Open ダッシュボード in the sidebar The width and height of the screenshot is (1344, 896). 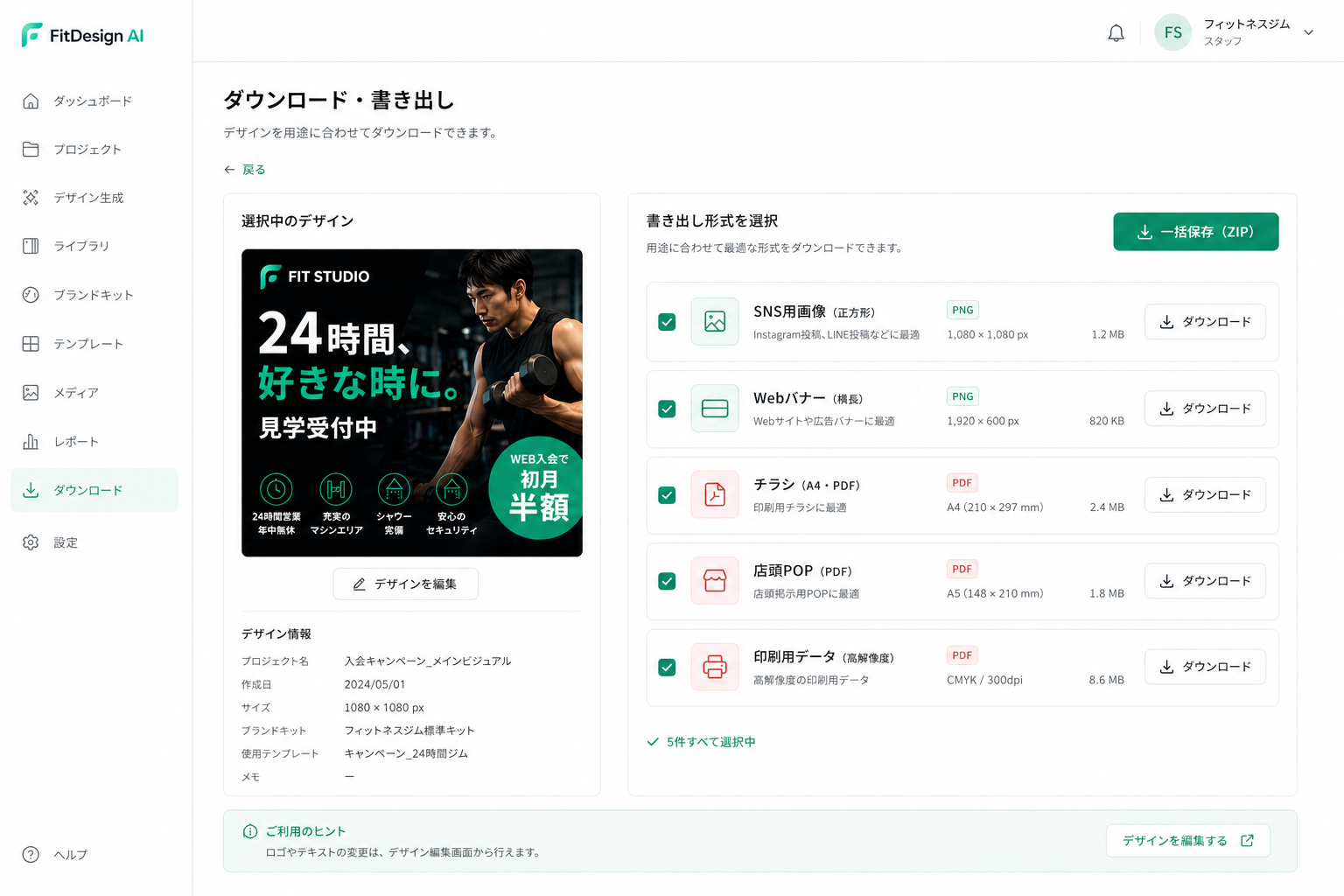[x=94, y=101]
